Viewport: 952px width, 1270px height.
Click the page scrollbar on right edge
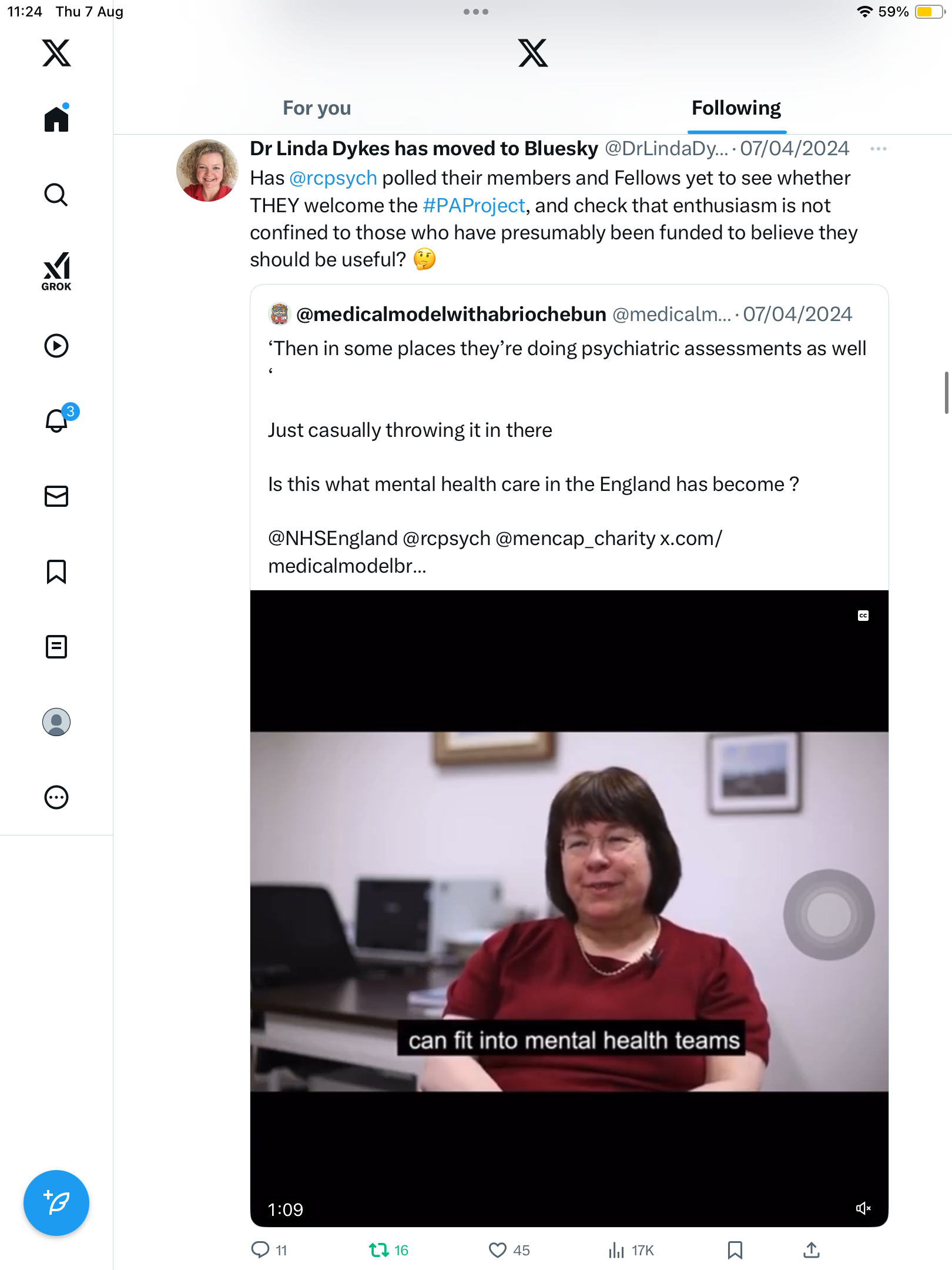[946, 393]
